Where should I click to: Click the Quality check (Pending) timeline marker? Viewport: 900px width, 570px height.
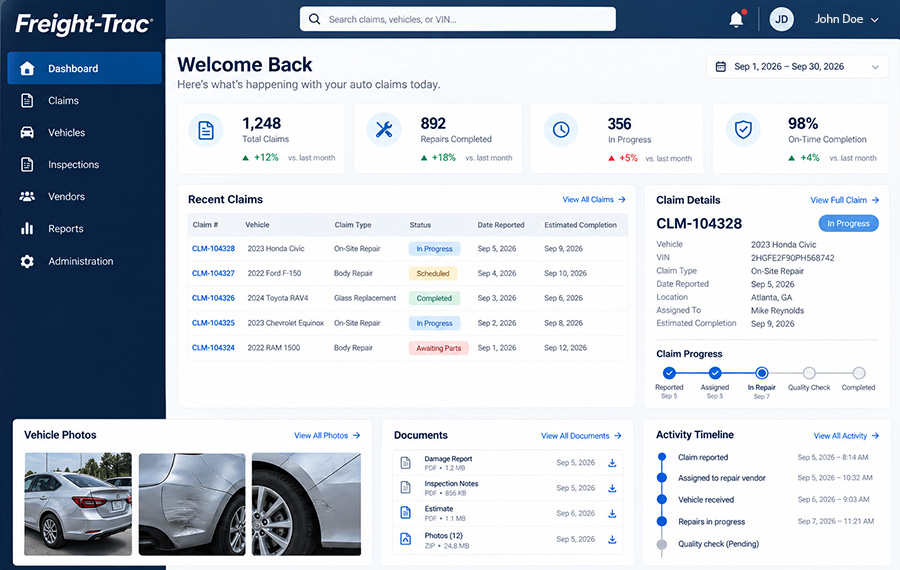point(662,544)
